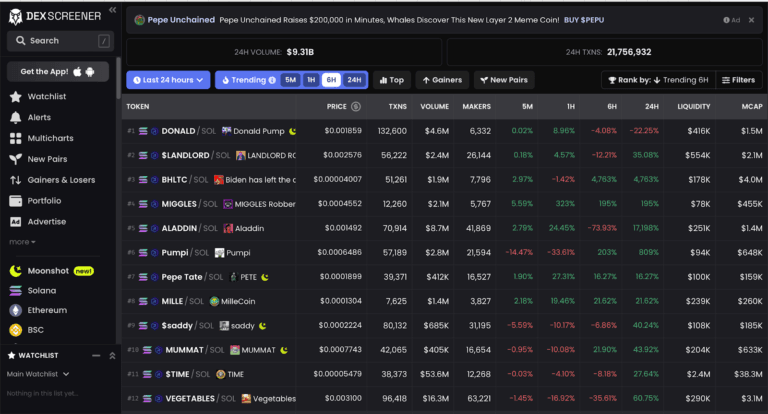768x414 pixels.
Task: Click the Advertise Ad icon
Action: [16, 221]
